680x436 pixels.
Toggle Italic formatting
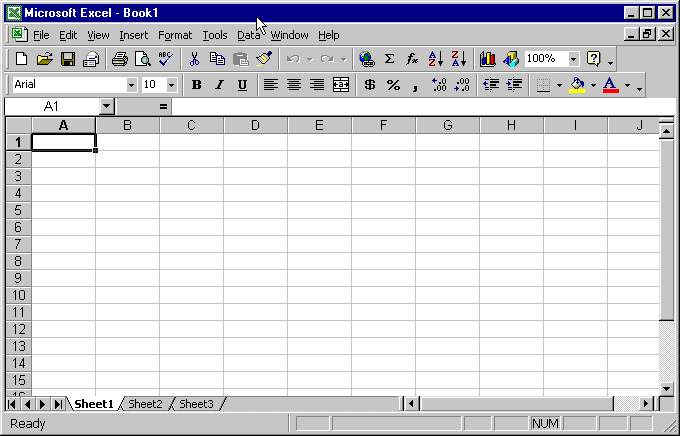pos(219,85)
